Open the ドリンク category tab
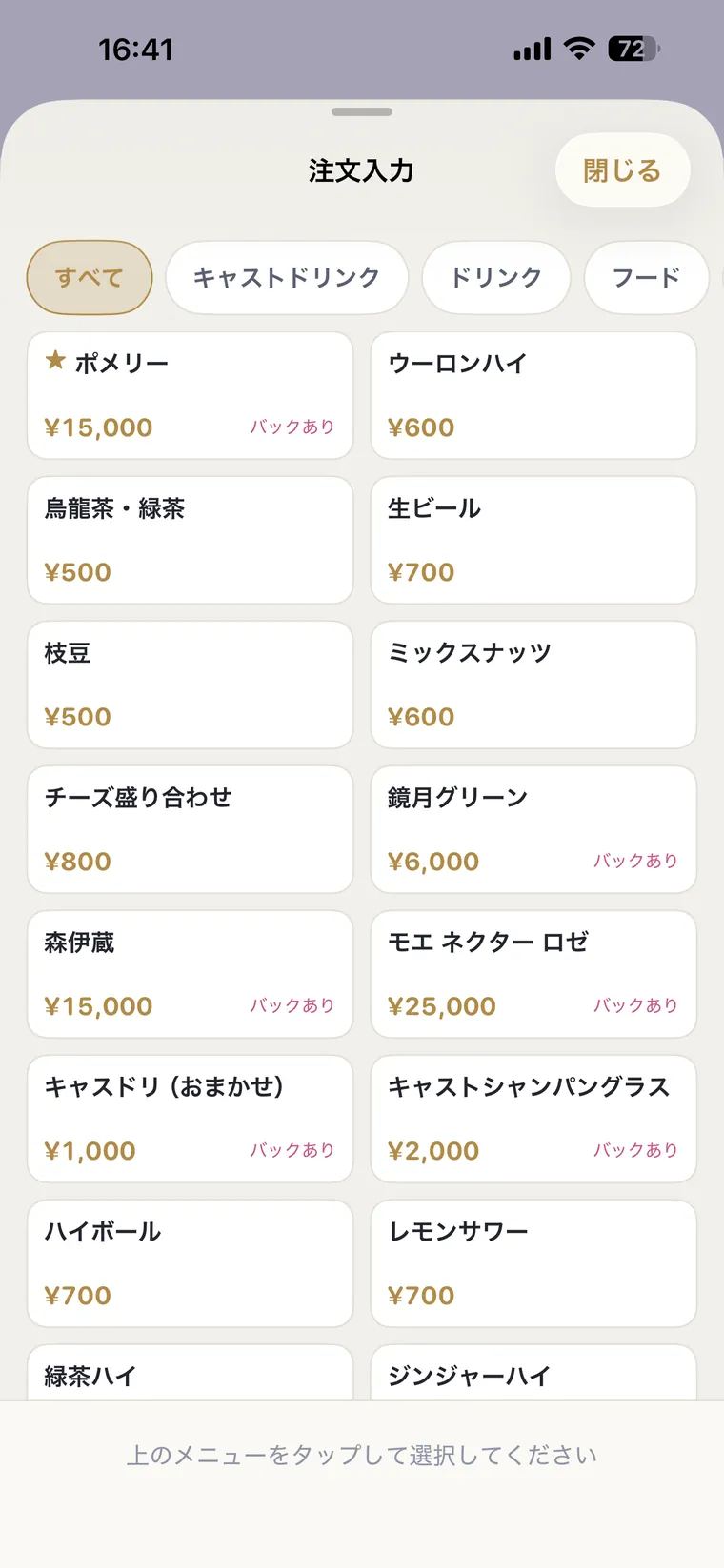Image resolution: width=724 pixels, height=1568 pixels. tap(496, 277)
